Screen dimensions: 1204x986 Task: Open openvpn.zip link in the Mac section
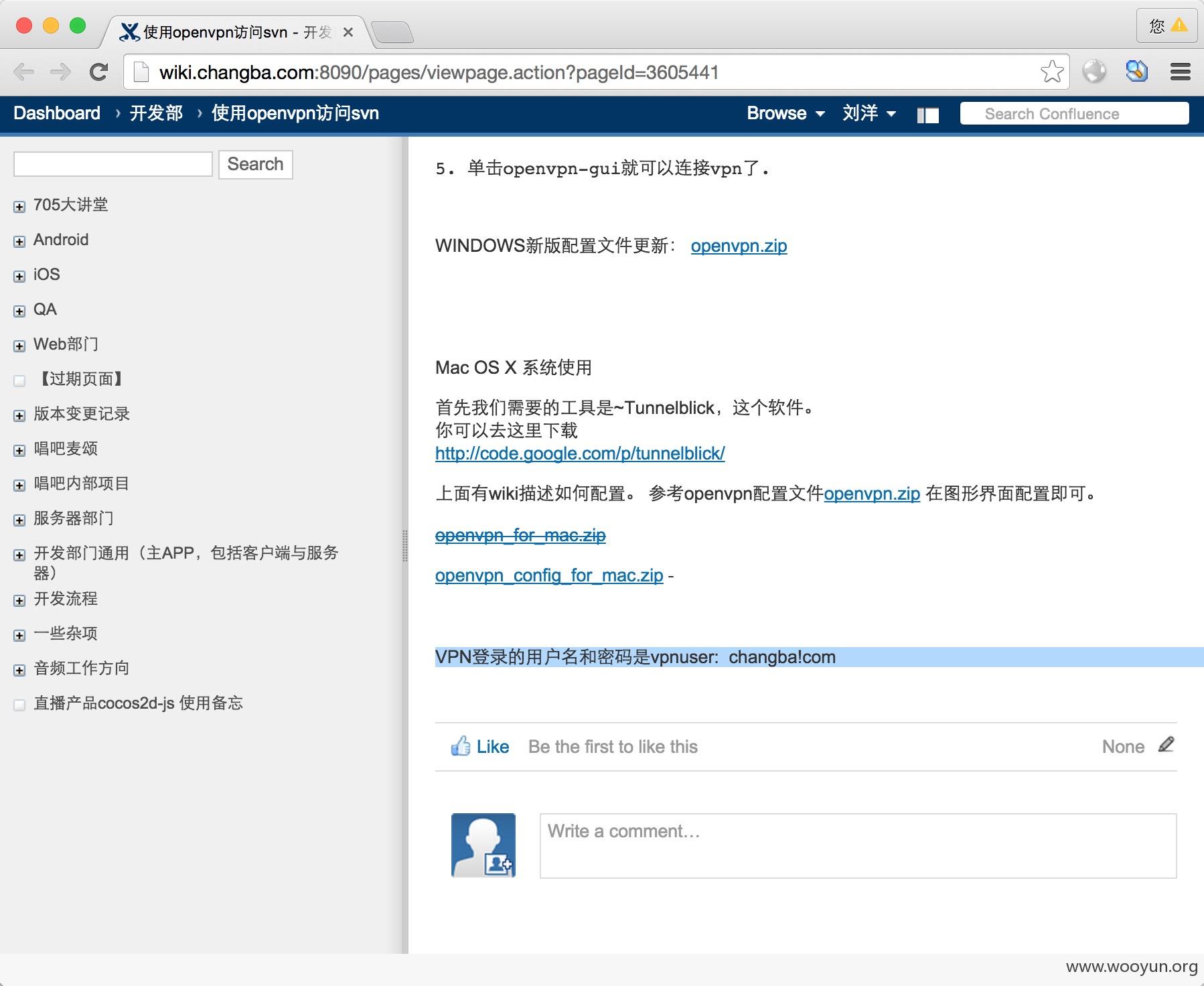pyautogui.click(x=872, y=494)
